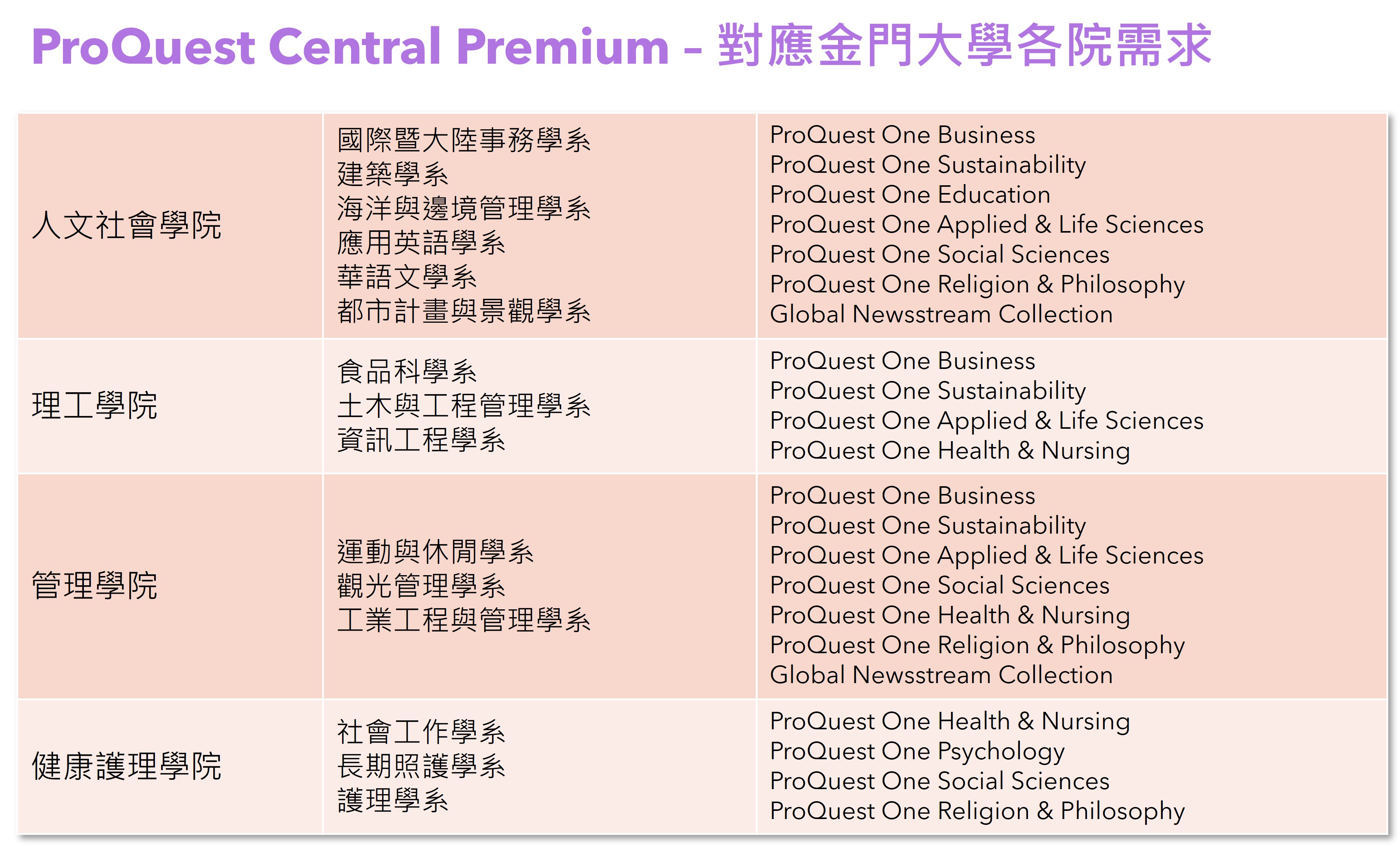
Task: Click 對應金門大學各院需求 title text
Action: click(x=965, y=45)
